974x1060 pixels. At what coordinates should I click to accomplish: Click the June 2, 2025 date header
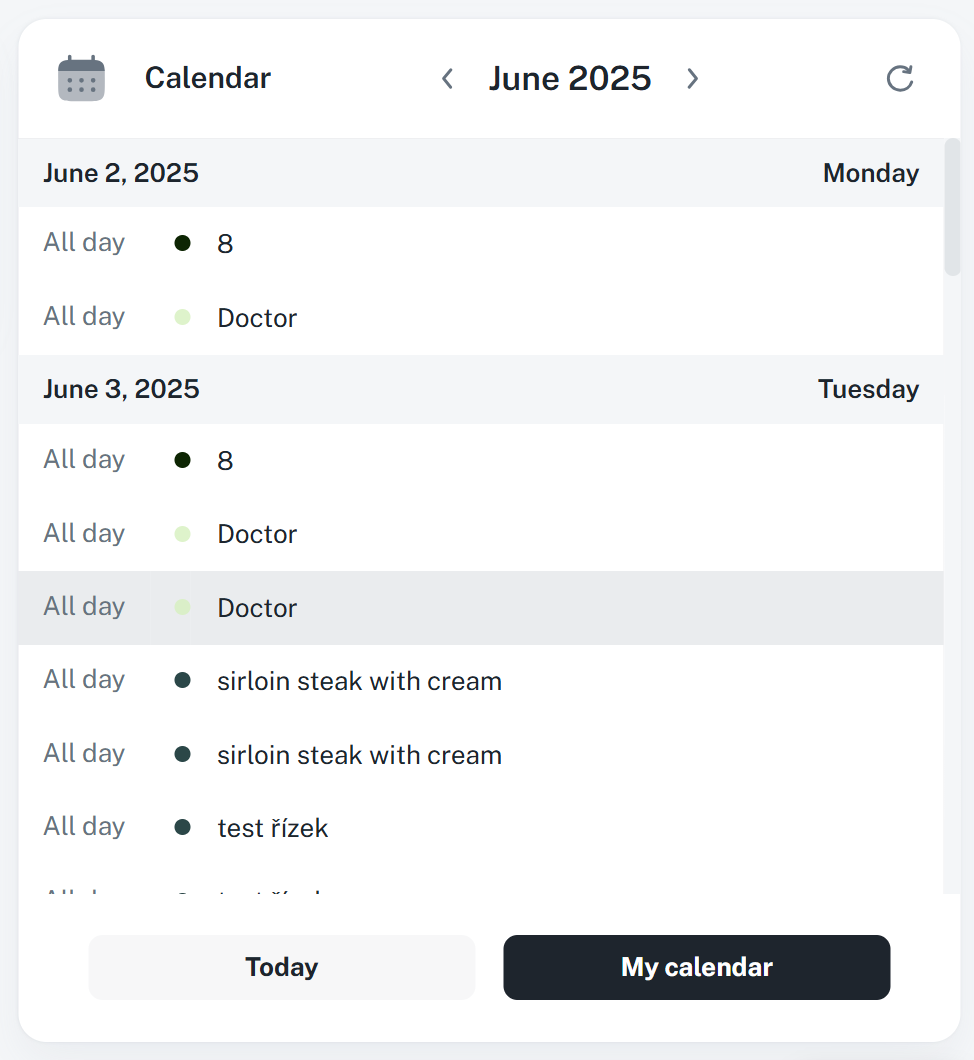(121, 173)
